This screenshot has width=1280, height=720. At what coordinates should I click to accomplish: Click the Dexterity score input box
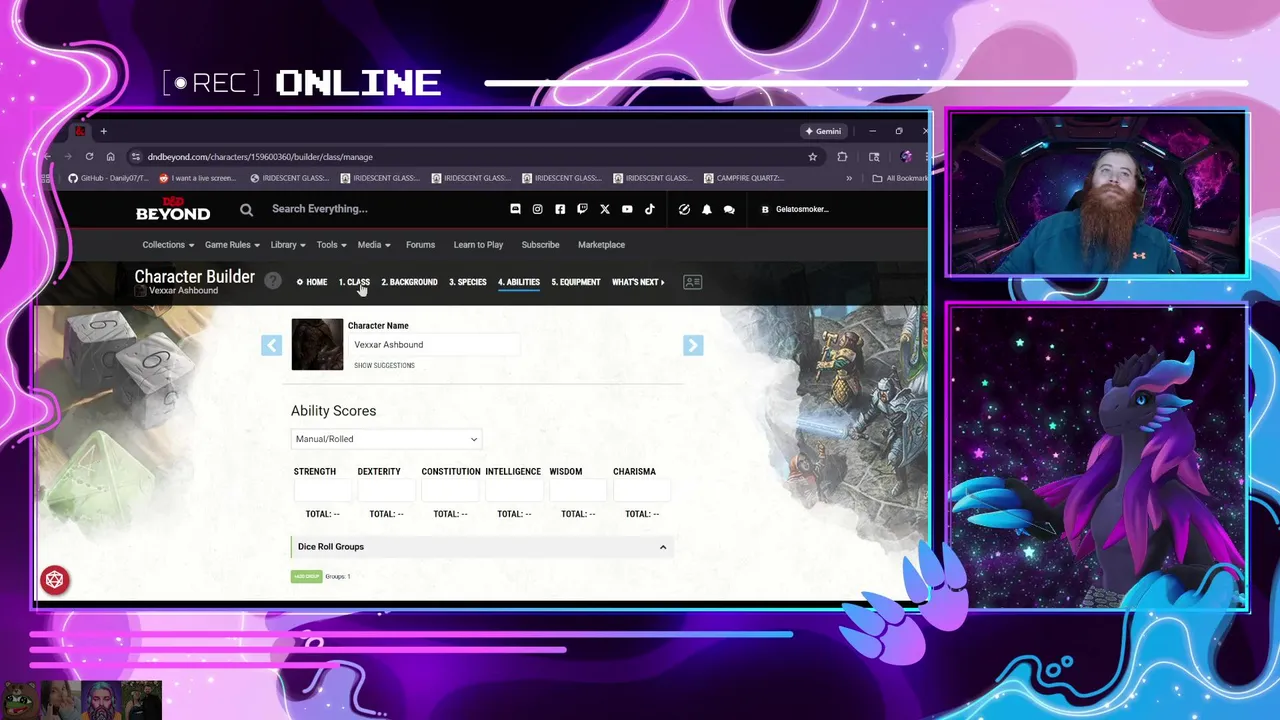coord(386,491)
